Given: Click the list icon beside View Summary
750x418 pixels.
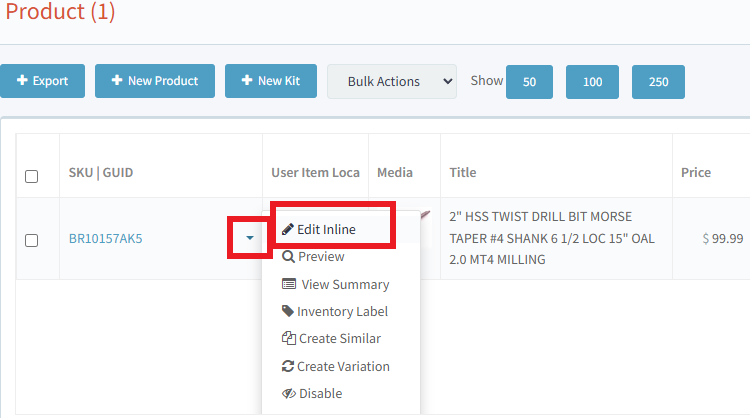Looking at the screenshot, I should (x=289, y=284).
